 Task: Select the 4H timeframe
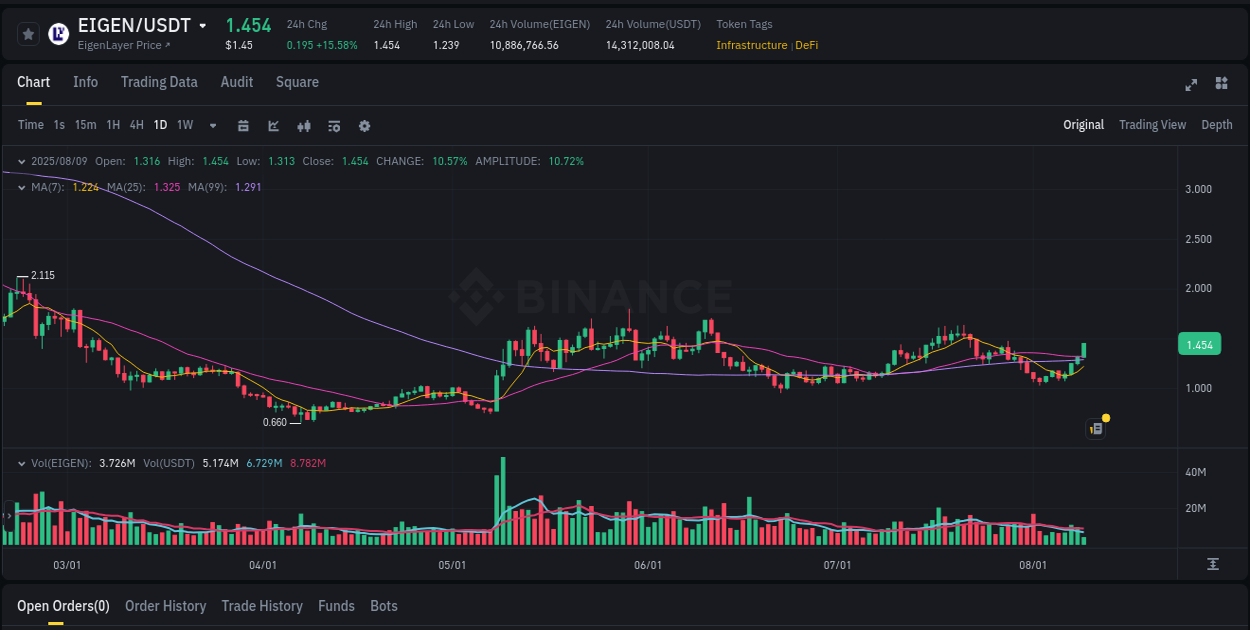(136, 125)
